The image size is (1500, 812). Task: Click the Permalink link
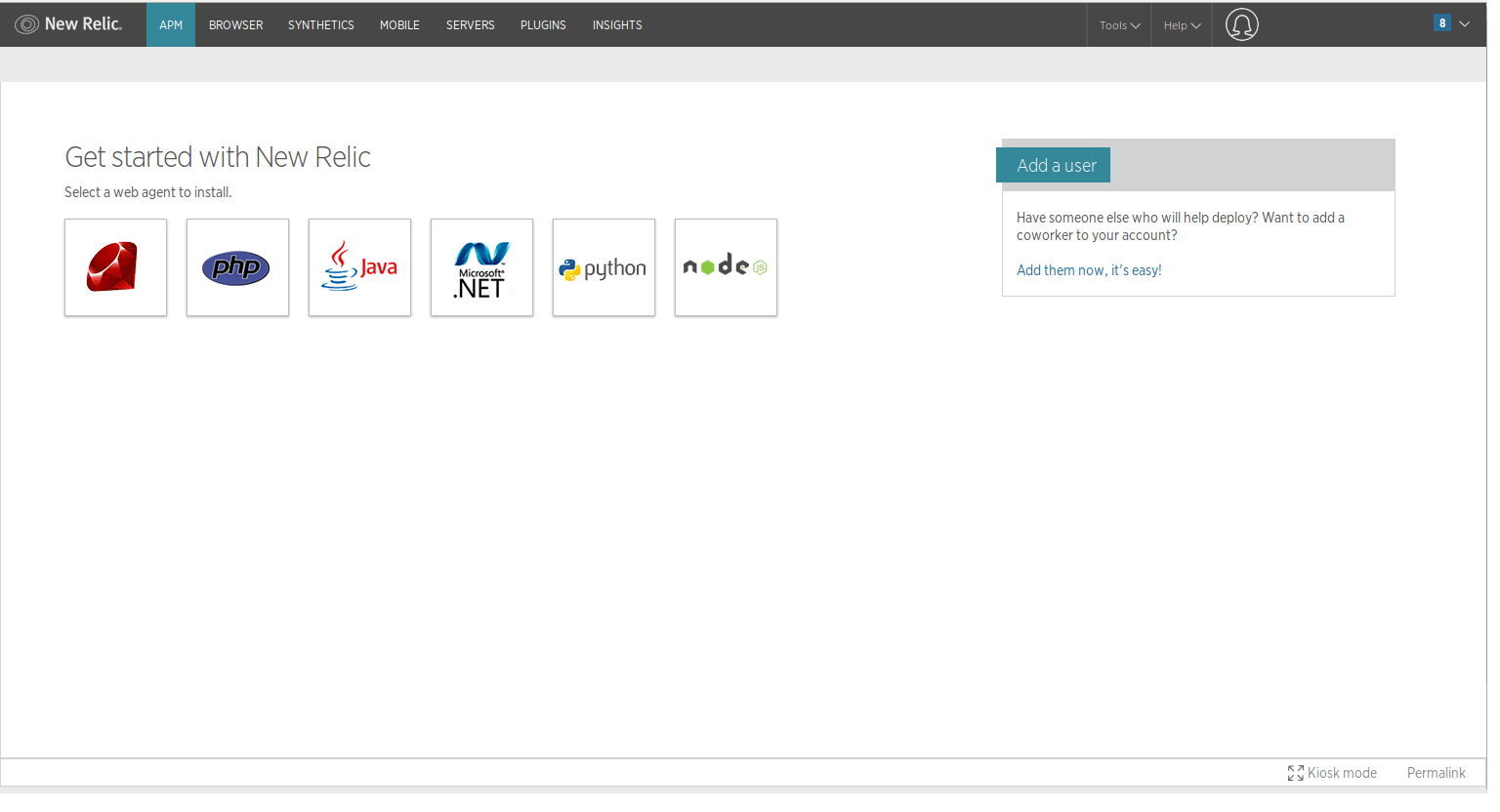pos(1436,773)
